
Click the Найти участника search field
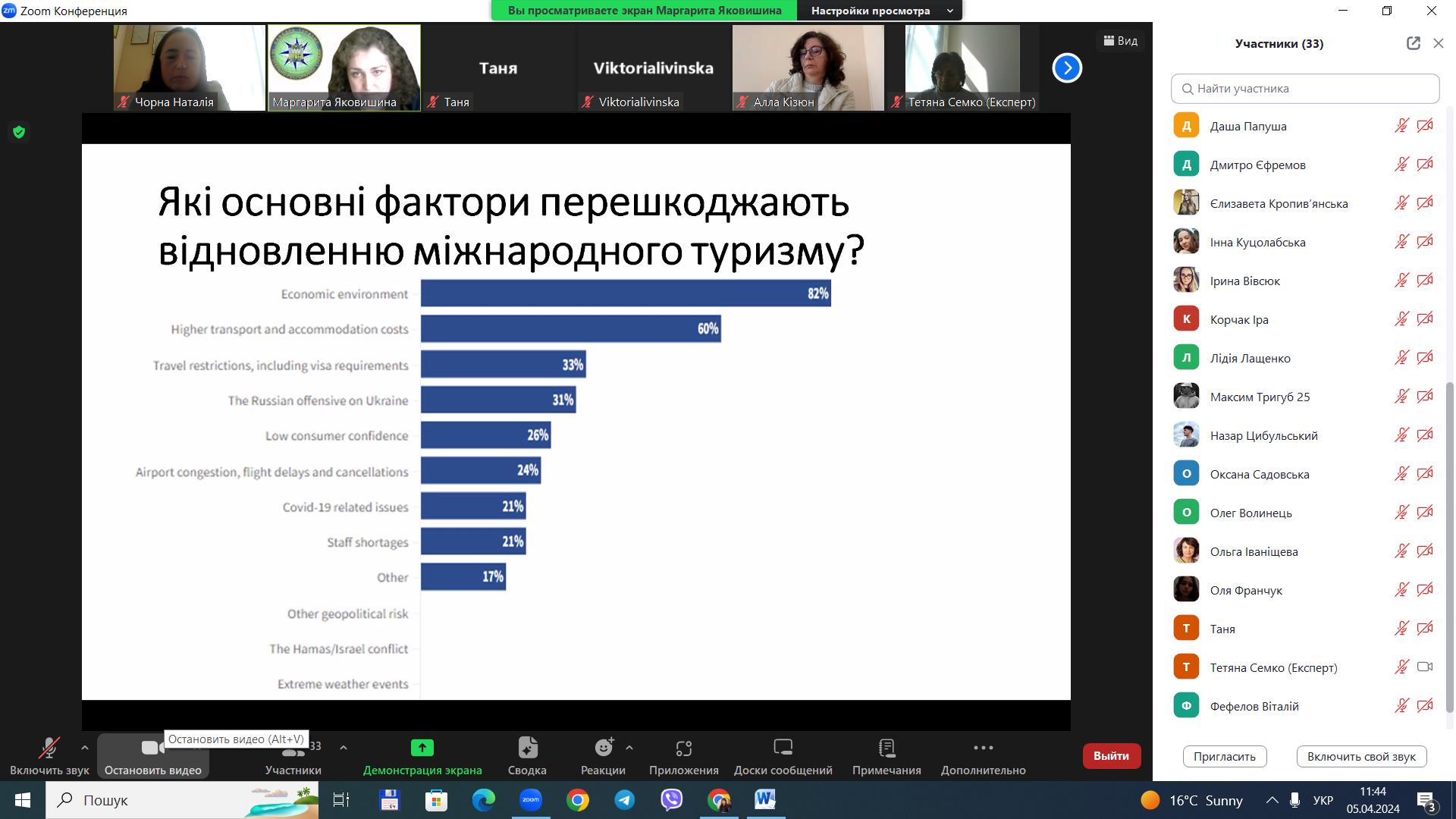pyautogui.click(x=1304, y=89)
